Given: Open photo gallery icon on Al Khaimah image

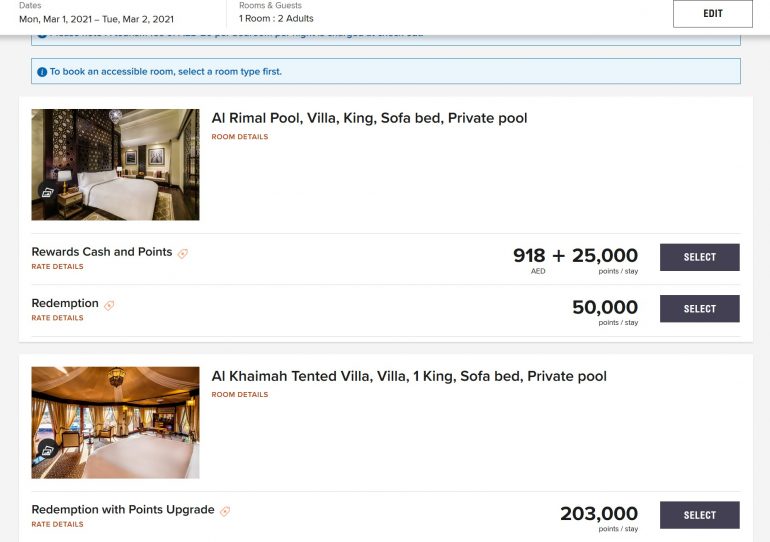Looking at the screenshot, I should 47,450.
